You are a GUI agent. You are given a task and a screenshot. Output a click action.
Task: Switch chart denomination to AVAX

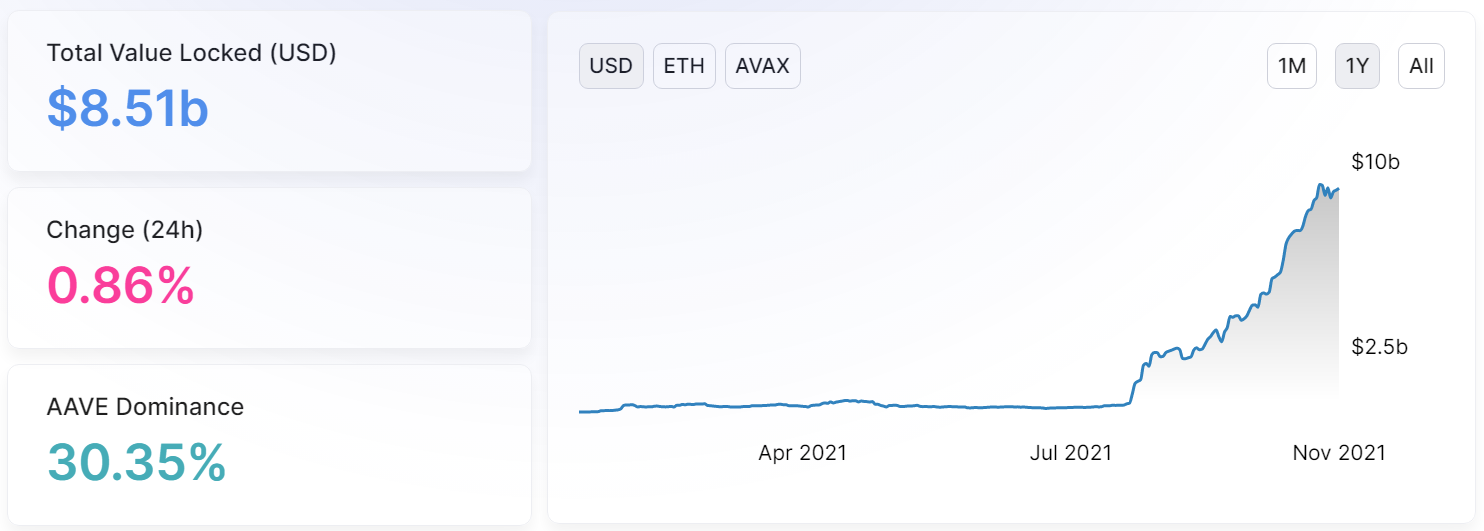[x=762, y=66]
